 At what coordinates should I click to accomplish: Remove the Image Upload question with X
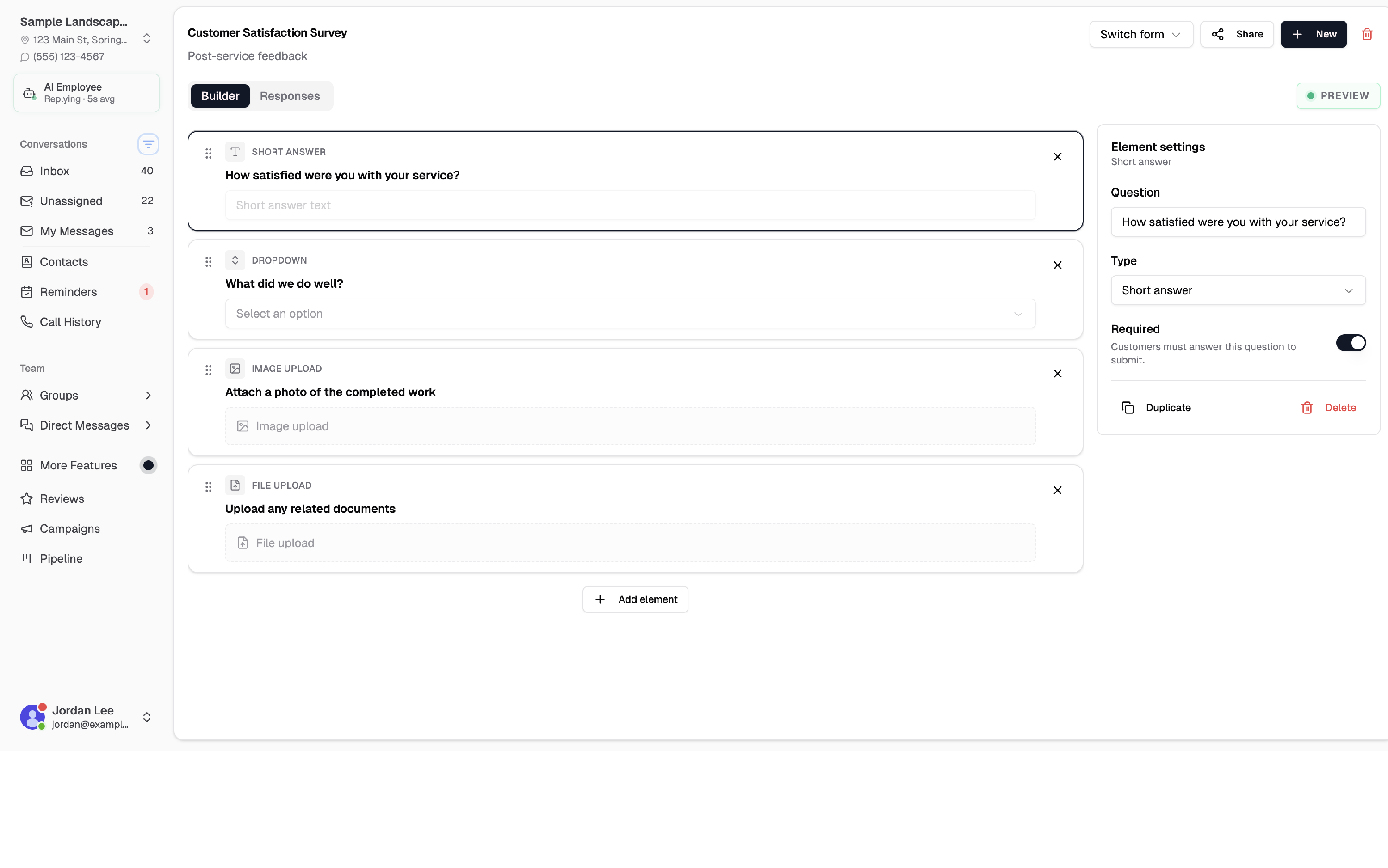1057,374
